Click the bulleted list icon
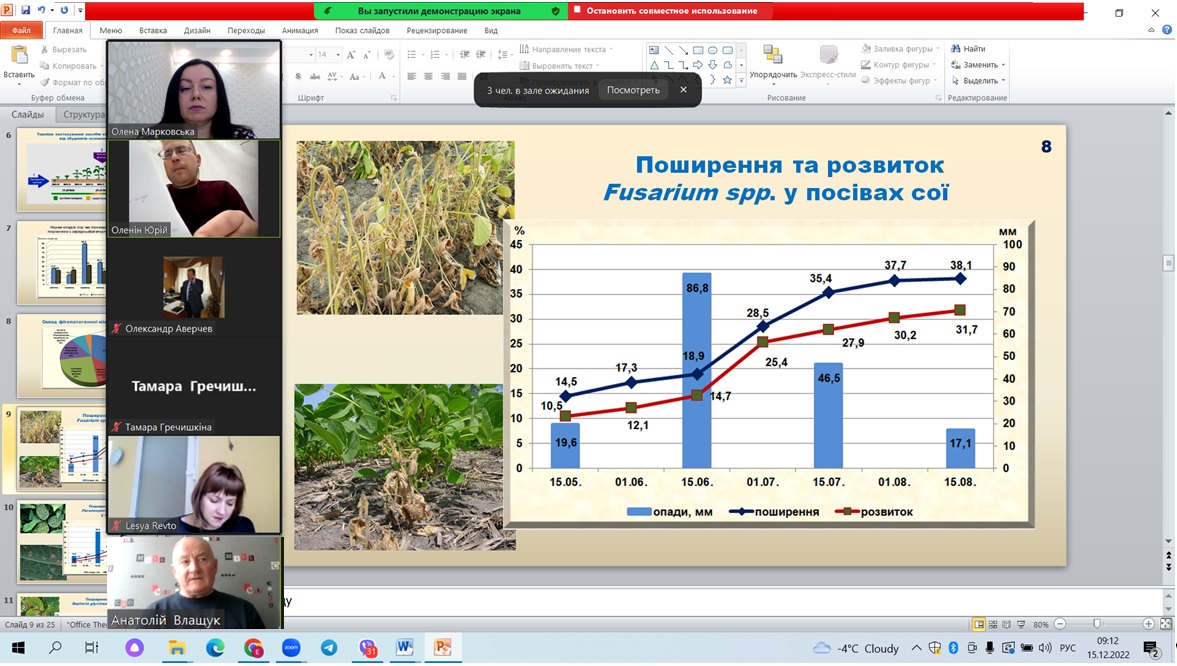The width and height of the screenshot is (1177, 666). [411, 55]
